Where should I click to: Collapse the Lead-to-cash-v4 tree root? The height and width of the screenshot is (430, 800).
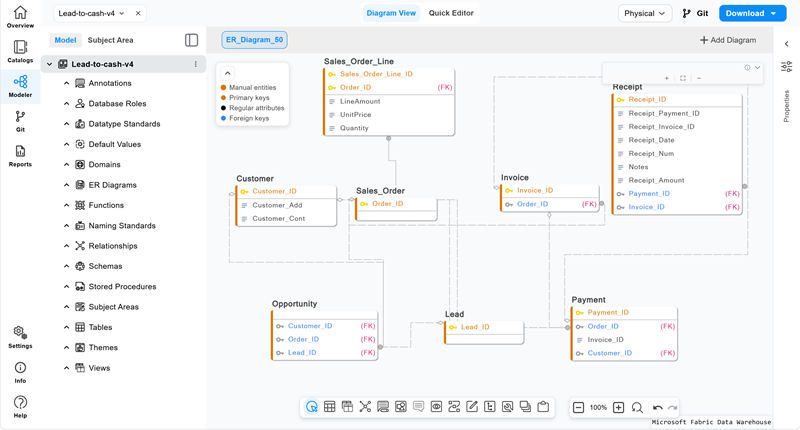click(x=49, y=64)
